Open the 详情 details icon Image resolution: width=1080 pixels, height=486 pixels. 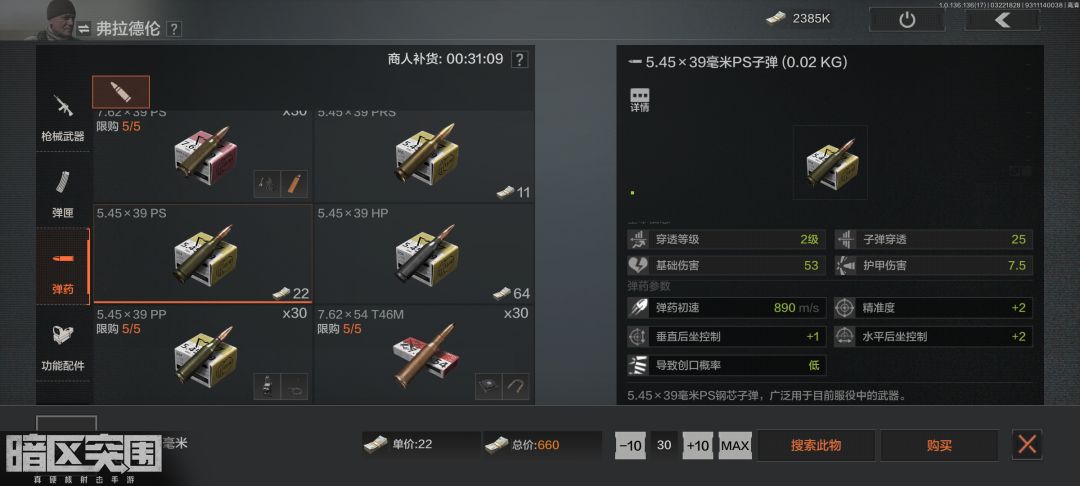[x=640, y=100]
